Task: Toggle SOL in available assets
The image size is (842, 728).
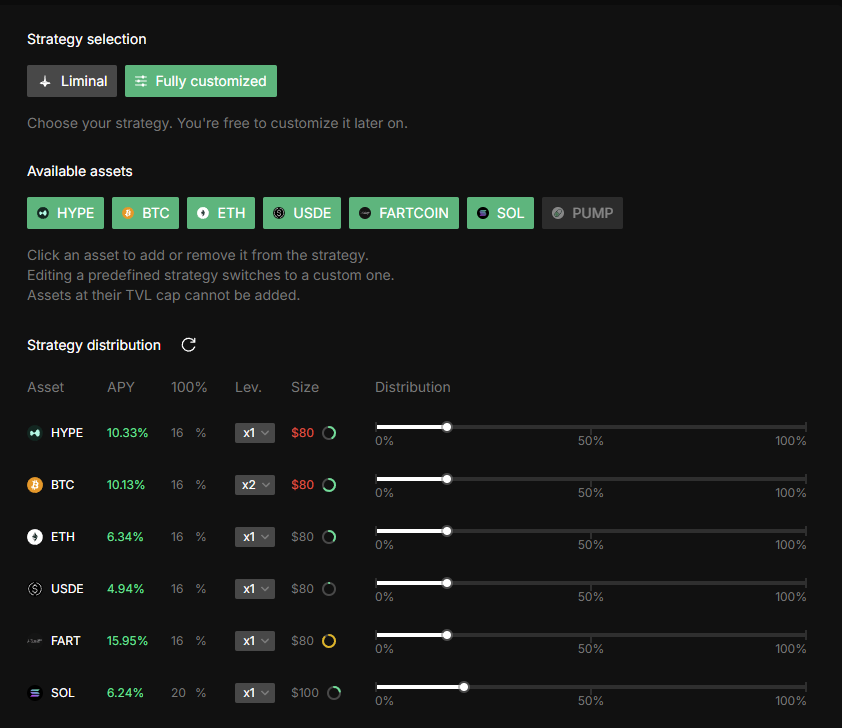Action: tap(500, 213)
